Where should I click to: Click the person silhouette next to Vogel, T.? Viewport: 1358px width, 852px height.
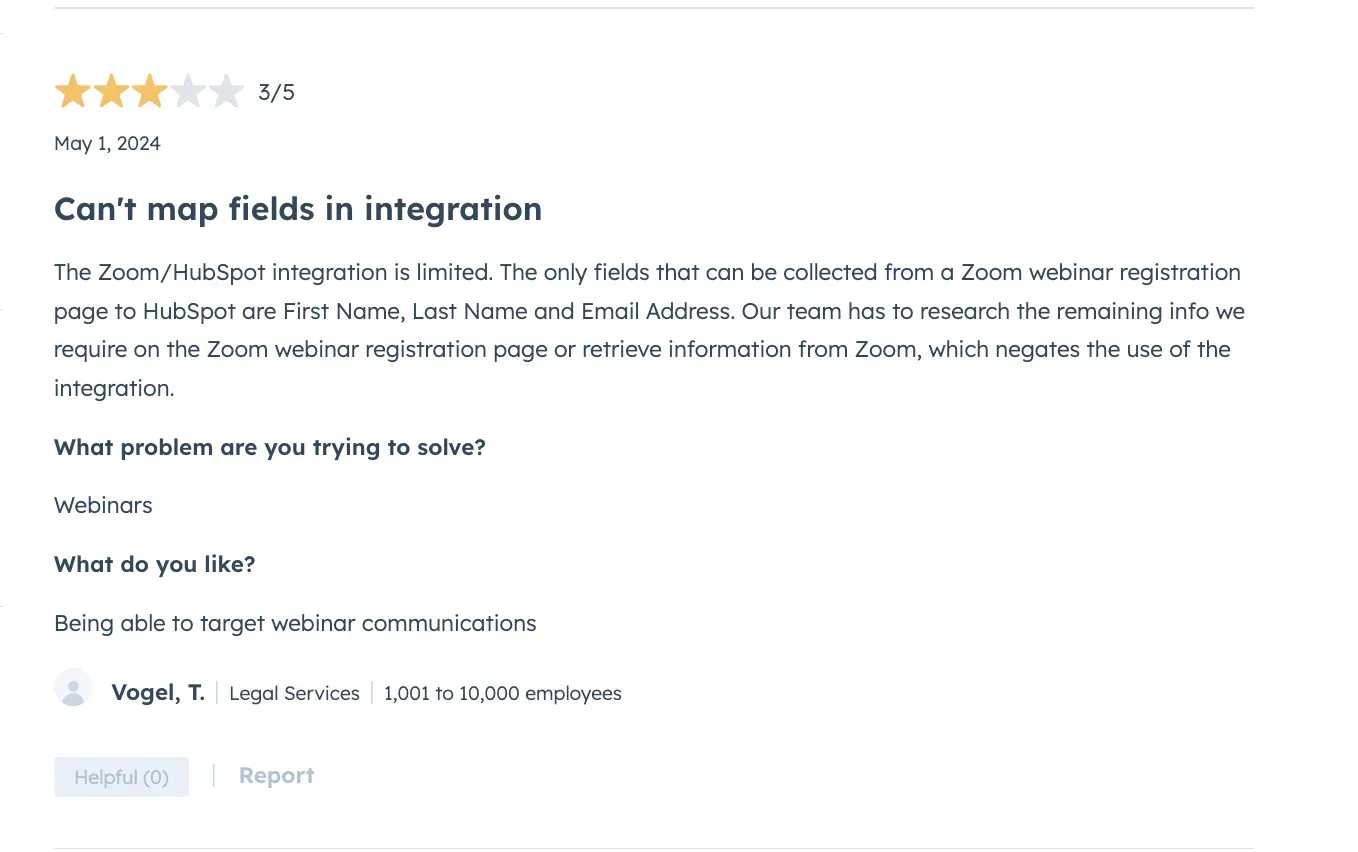pos(73,688)
